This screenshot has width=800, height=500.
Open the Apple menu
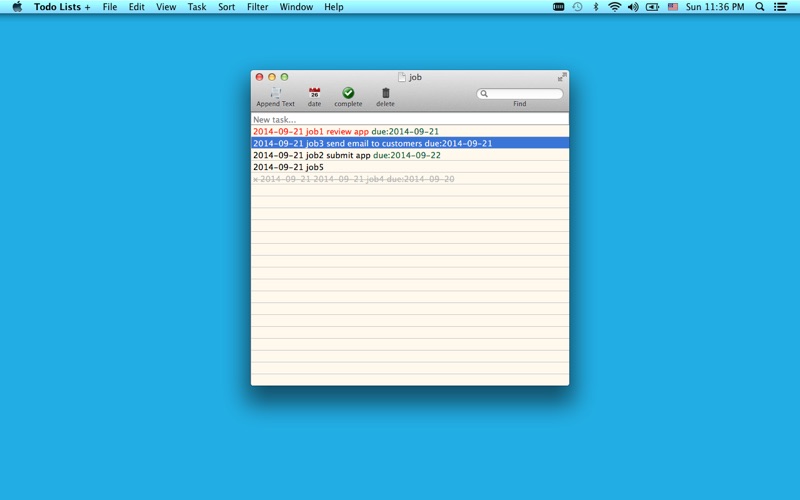17,7
